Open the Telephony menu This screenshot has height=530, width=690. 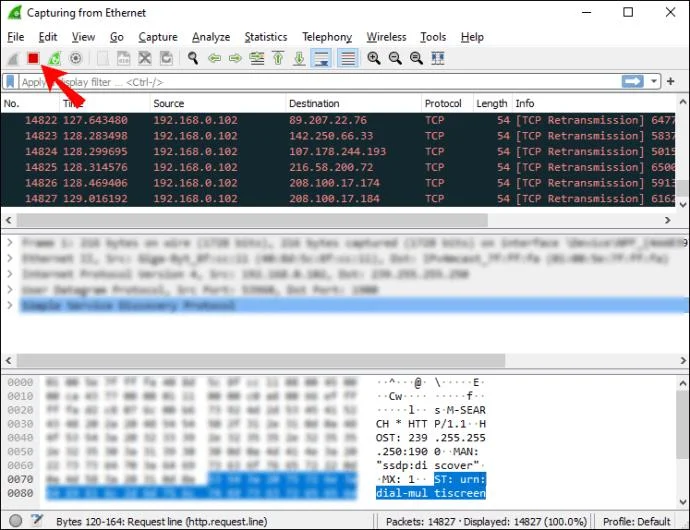tap(327, 37)
